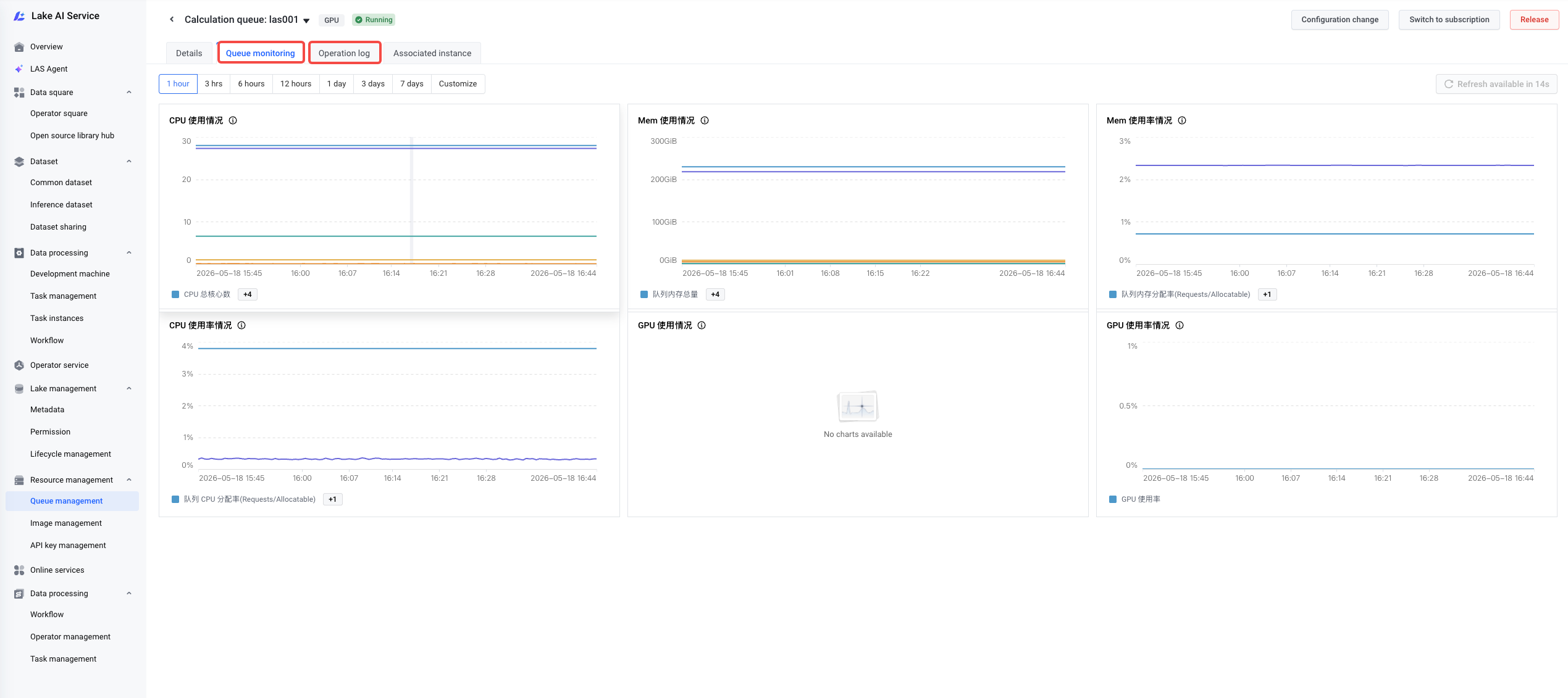Viewport: 1568px width, 698px height.
Task: Click Switch to subscription button
Action: pos(1449,20)
